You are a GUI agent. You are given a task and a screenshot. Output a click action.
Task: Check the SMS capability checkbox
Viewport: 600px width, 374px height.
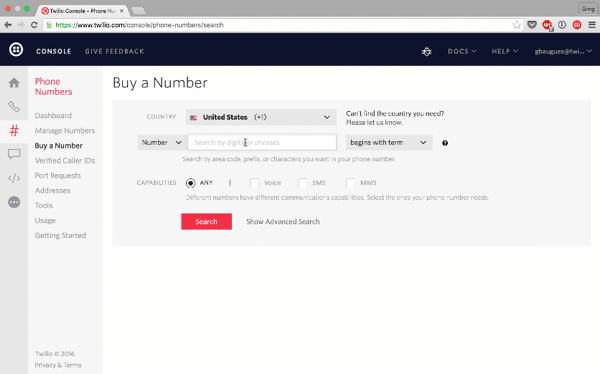[x=303, y=183]
